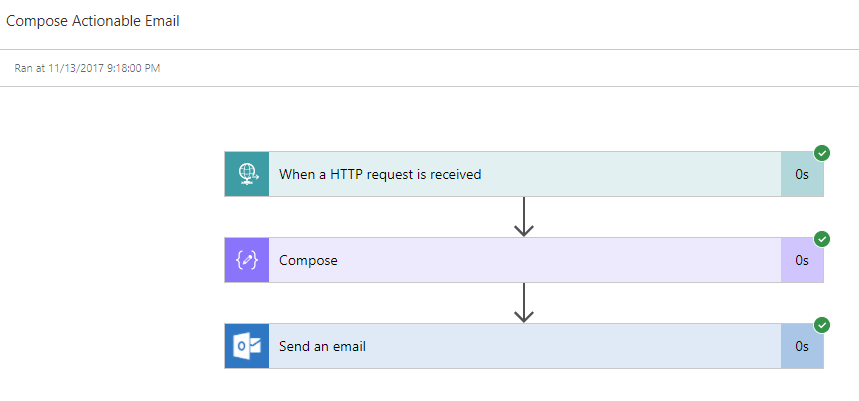
Task: Expand the Send an email action card
Action: tap(600, 346)
